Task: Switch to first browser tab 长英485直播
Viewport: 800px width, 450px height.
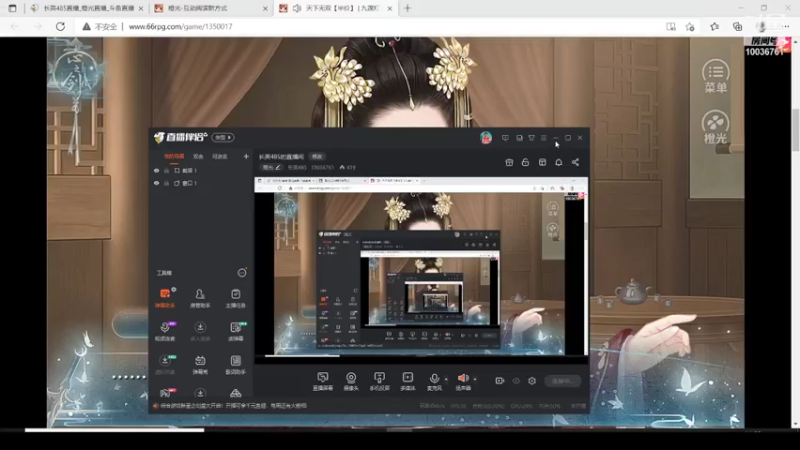Action: point(88,8)
